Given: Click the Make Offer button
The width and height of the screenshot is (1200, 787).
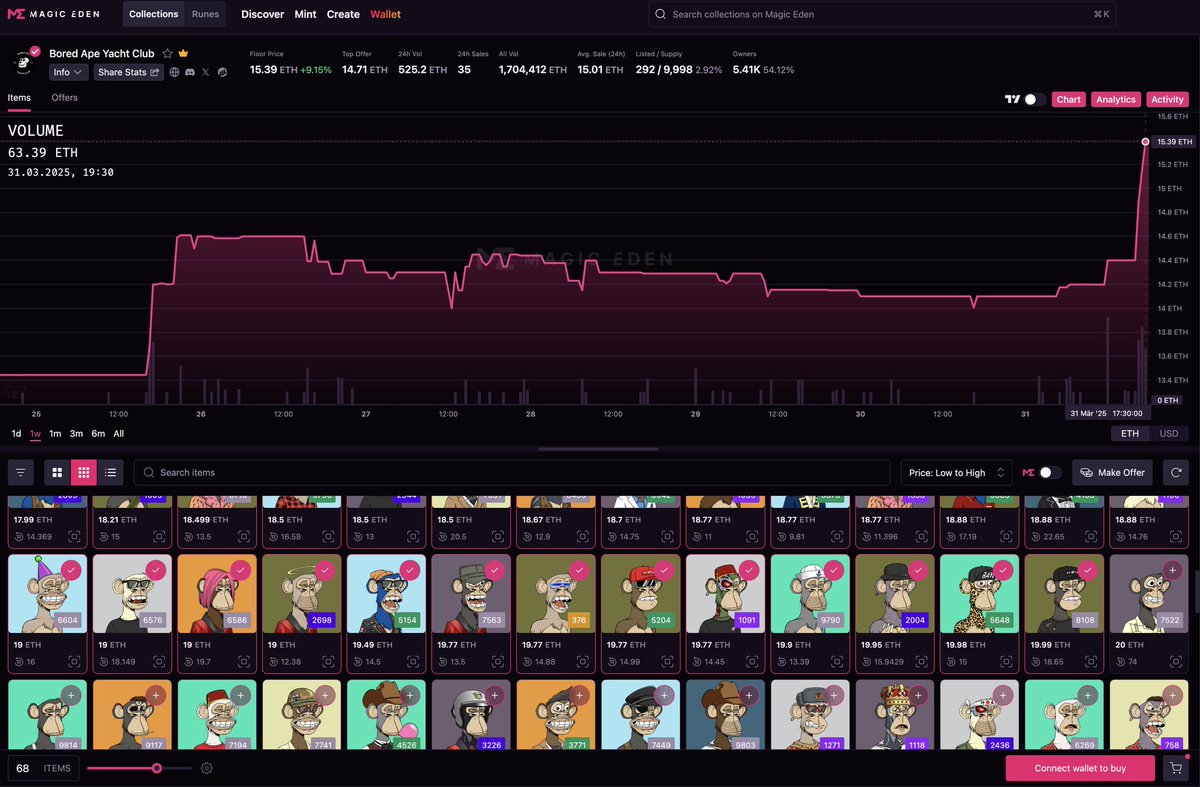Looking at the screenshot, I should point(1113,472).
